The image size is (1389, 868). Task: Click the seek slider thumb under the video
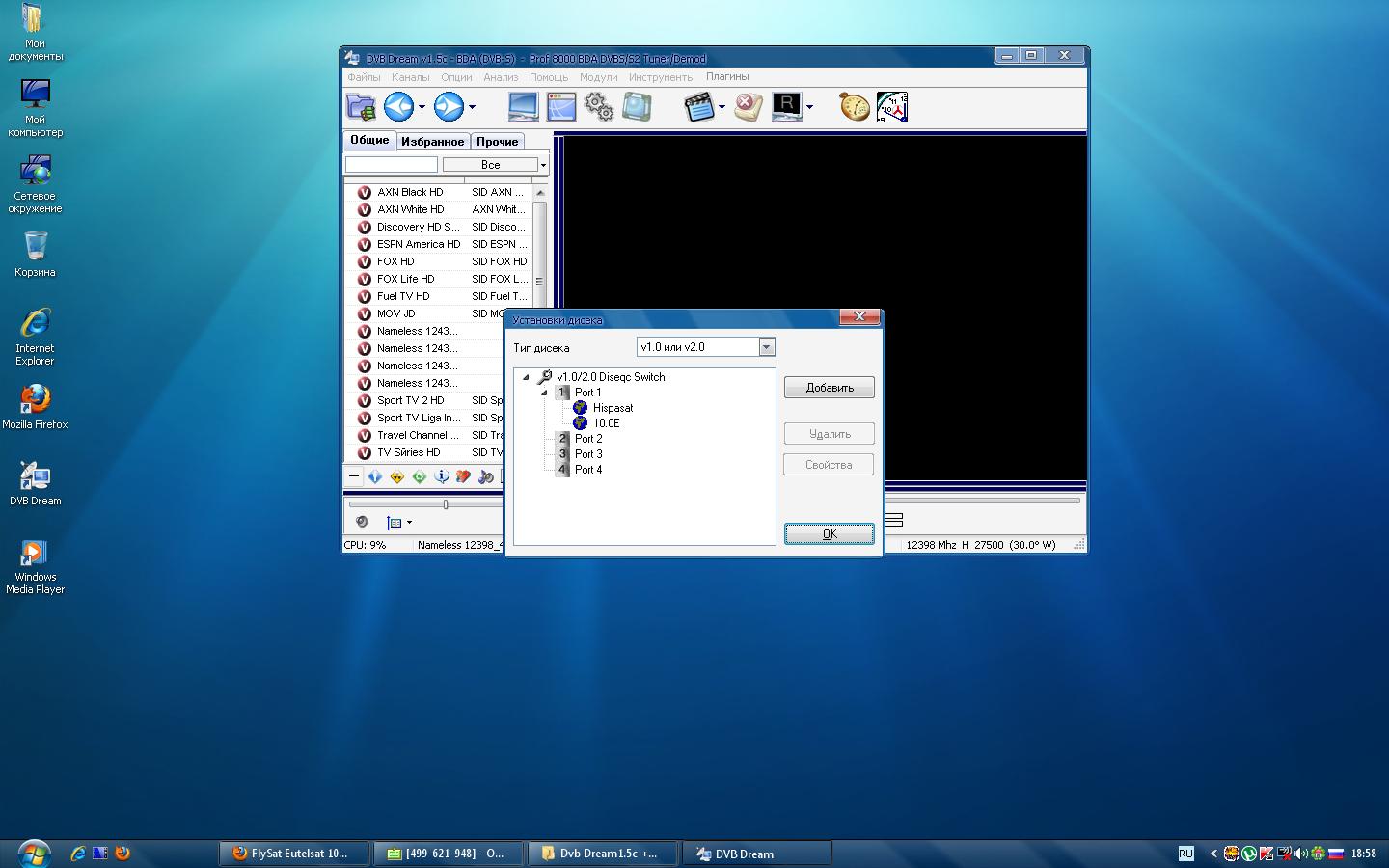tap(446, 503)
